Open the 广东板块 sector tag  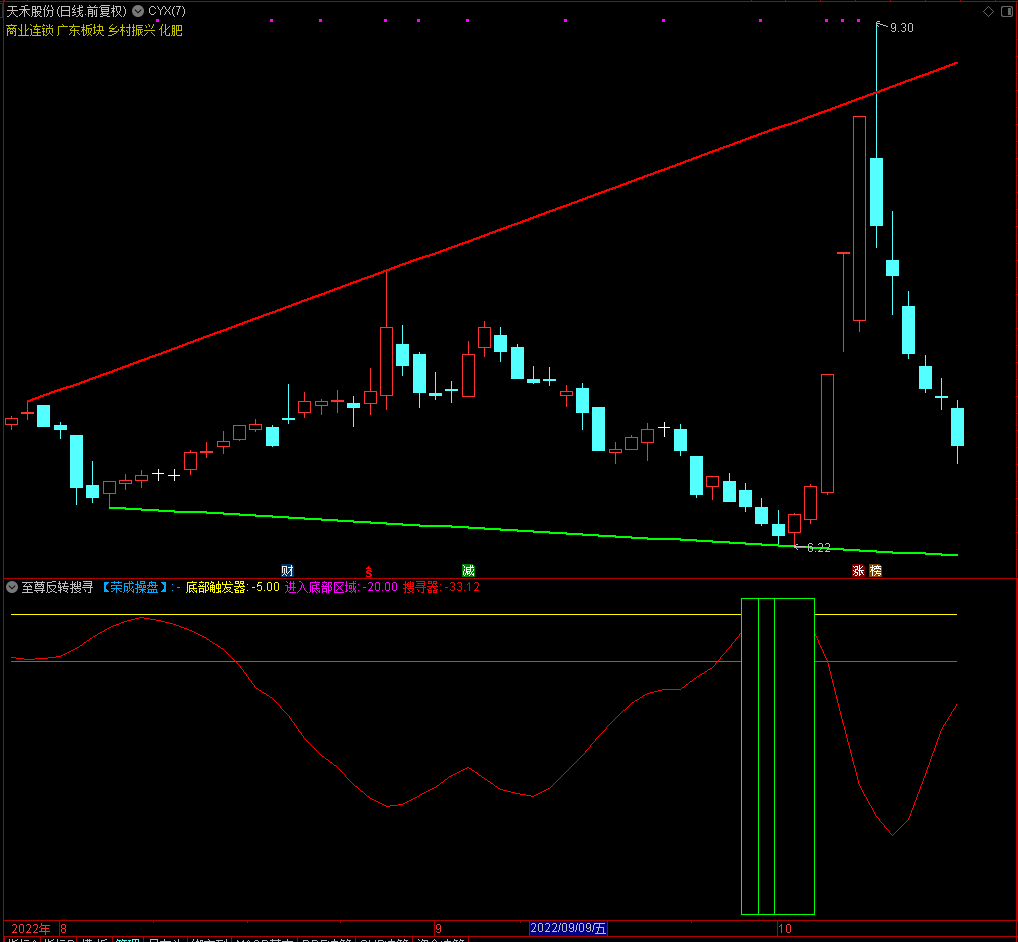coord(81,31)
